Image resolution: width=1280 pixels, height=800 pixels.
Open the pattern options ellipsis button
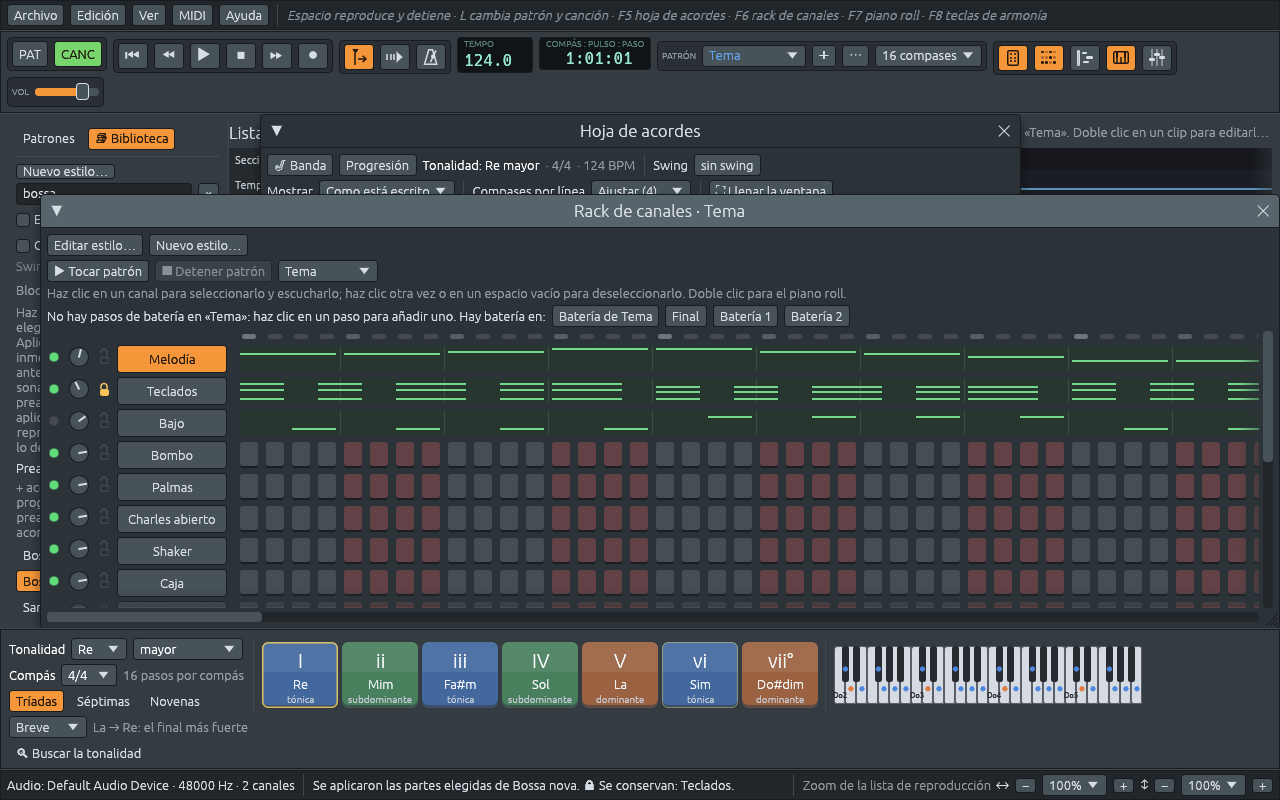[x=855, y=56]
